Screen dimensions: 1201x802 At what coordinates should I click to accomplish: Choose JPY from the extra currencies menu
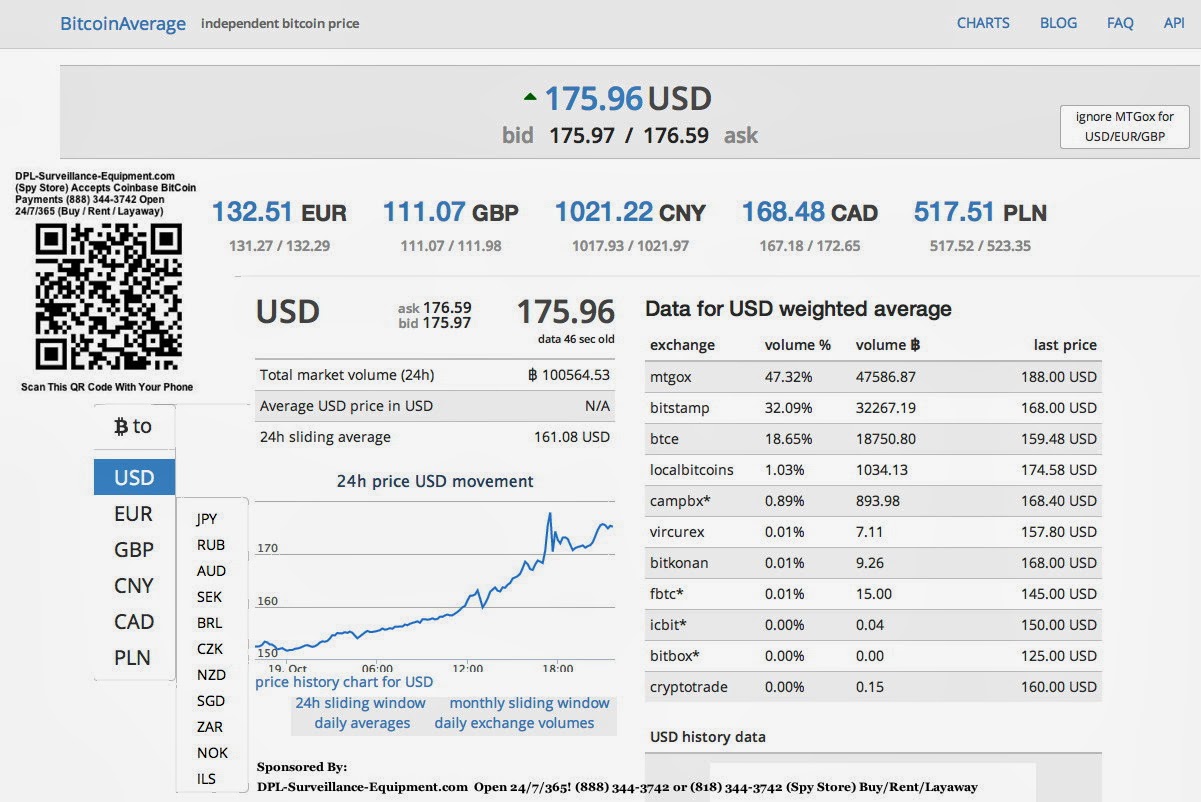click(207, 519)
